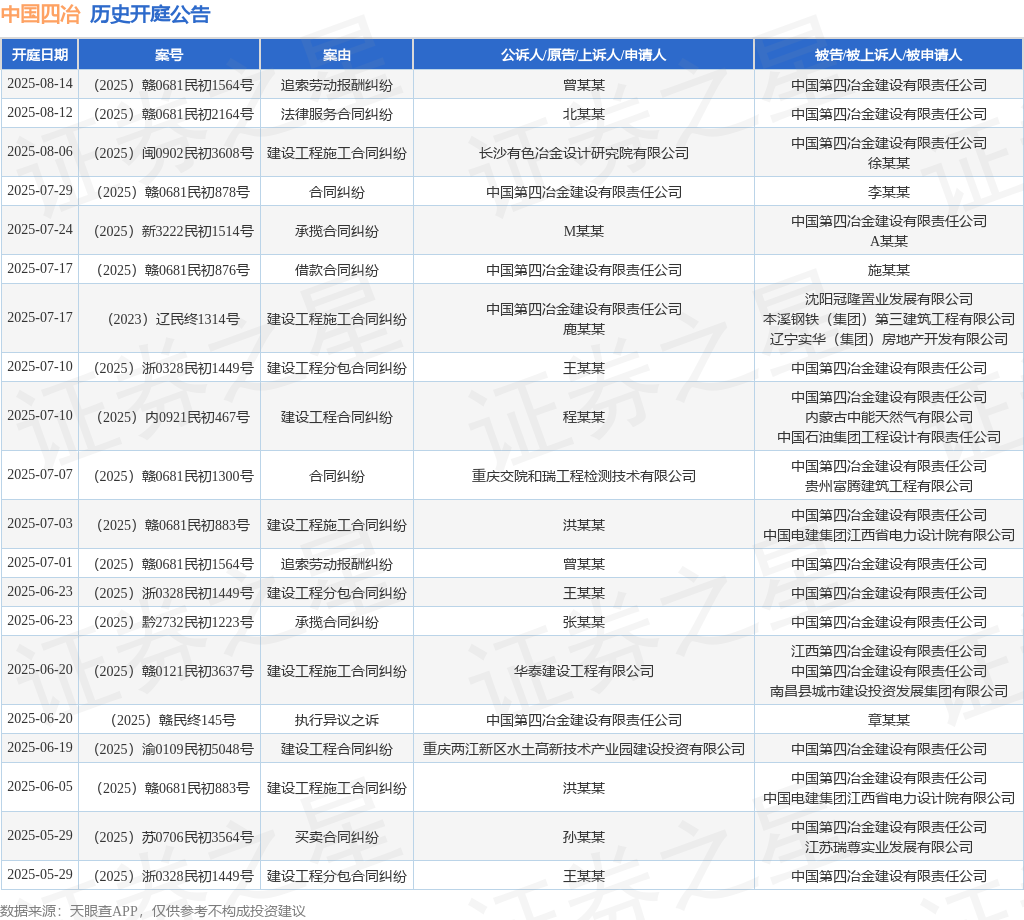Click plaintiff 程某某
Screen dimensions: 1024x920
[x=584, y=417]
